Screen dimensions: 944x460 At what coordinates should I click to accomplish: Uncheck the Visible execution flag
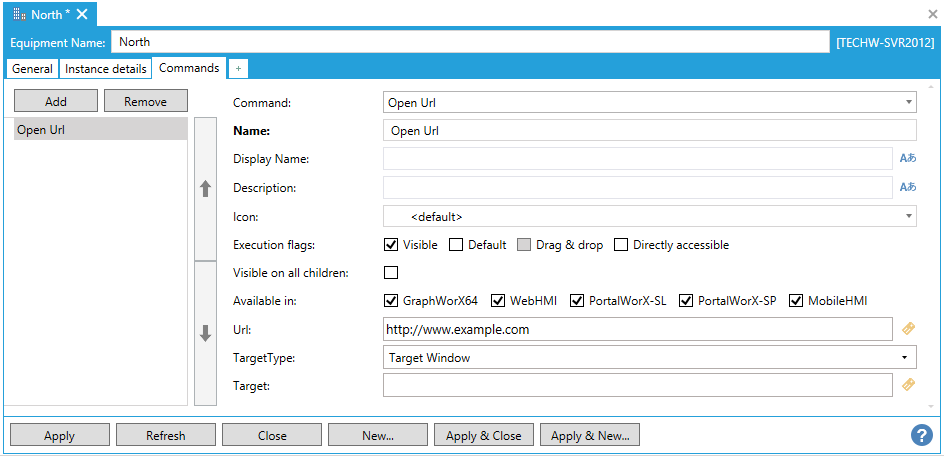[391, 245]
